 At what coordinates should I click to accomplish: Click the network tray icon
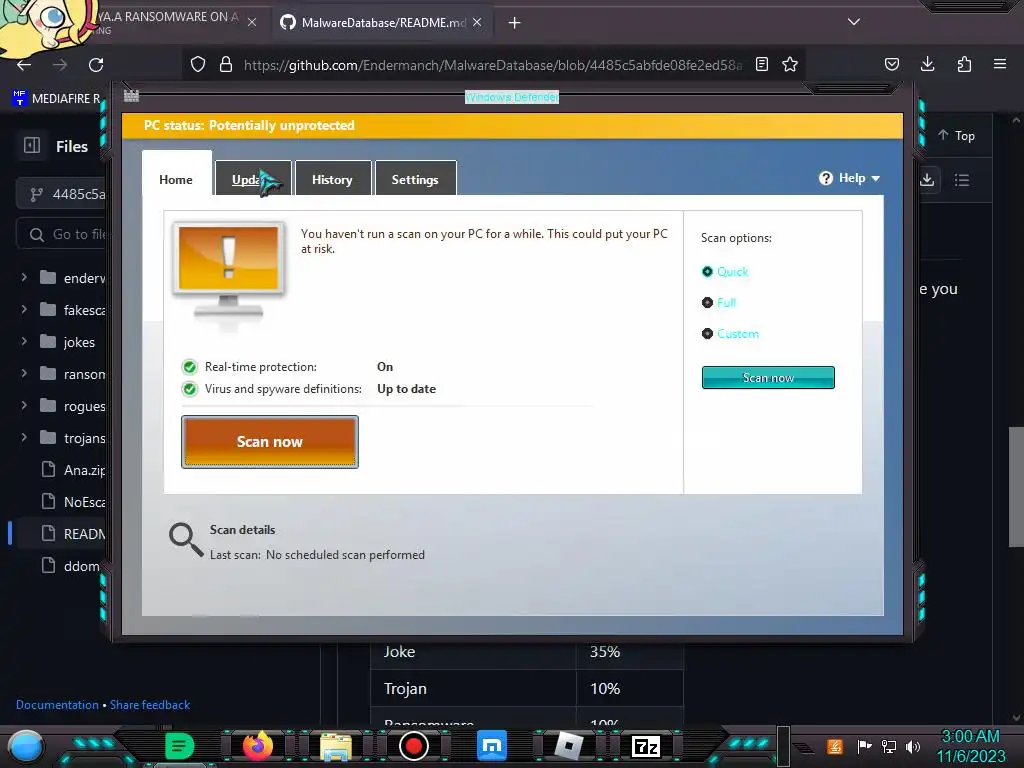[889, 746]
